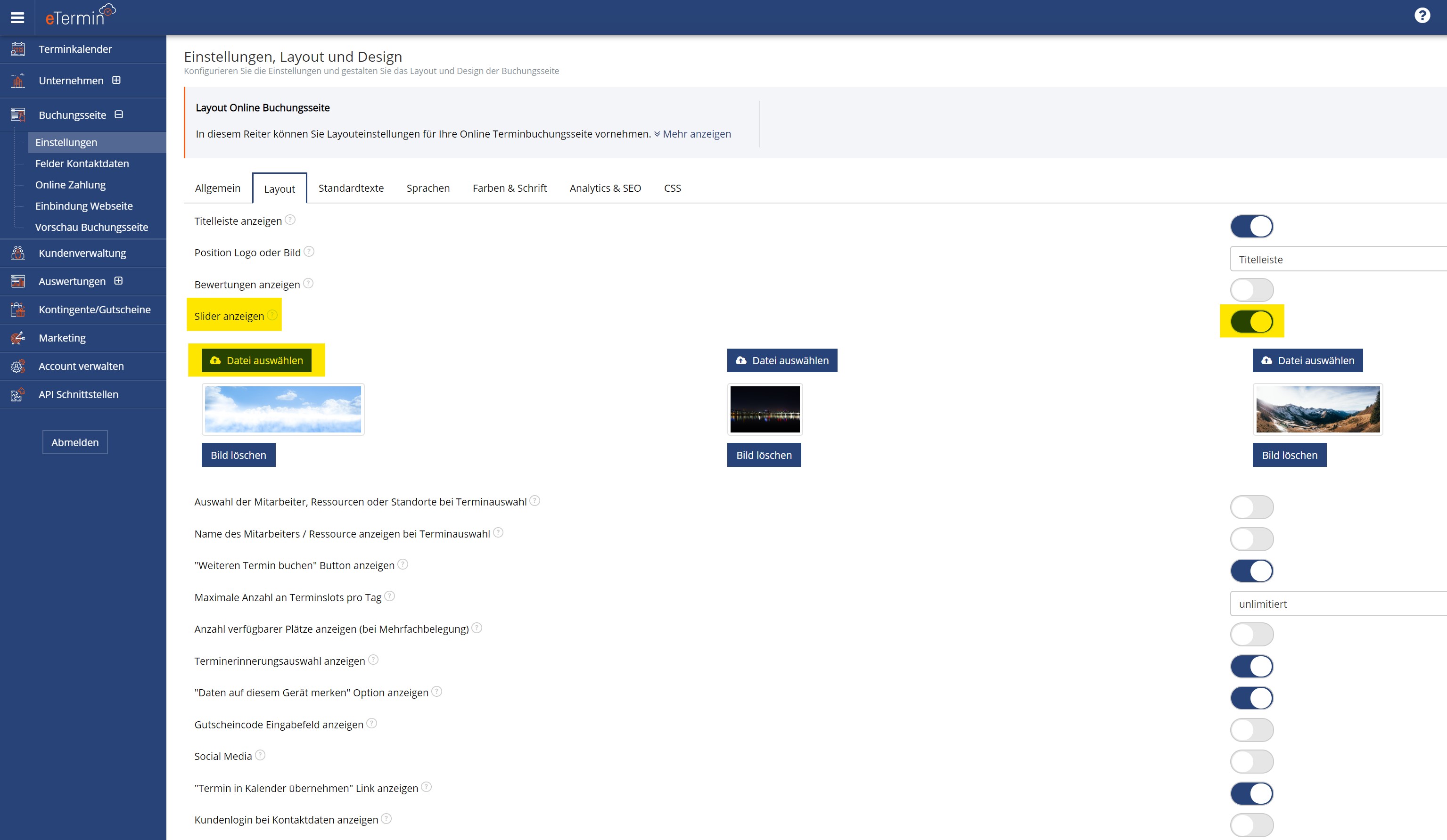Click the Abmelden button

click(x=75, y=442)
